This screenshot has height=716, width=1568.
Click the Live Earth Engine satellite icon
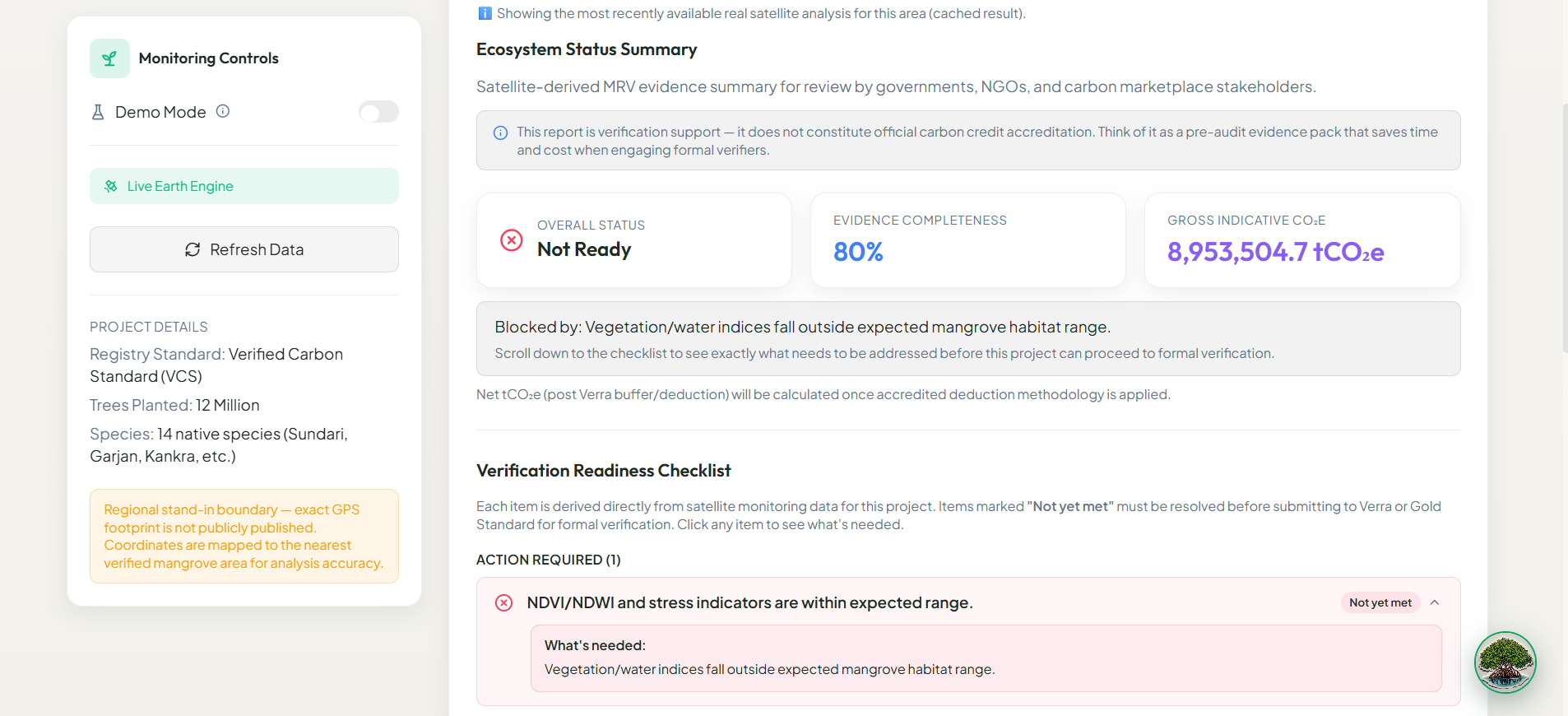[111, 186]
